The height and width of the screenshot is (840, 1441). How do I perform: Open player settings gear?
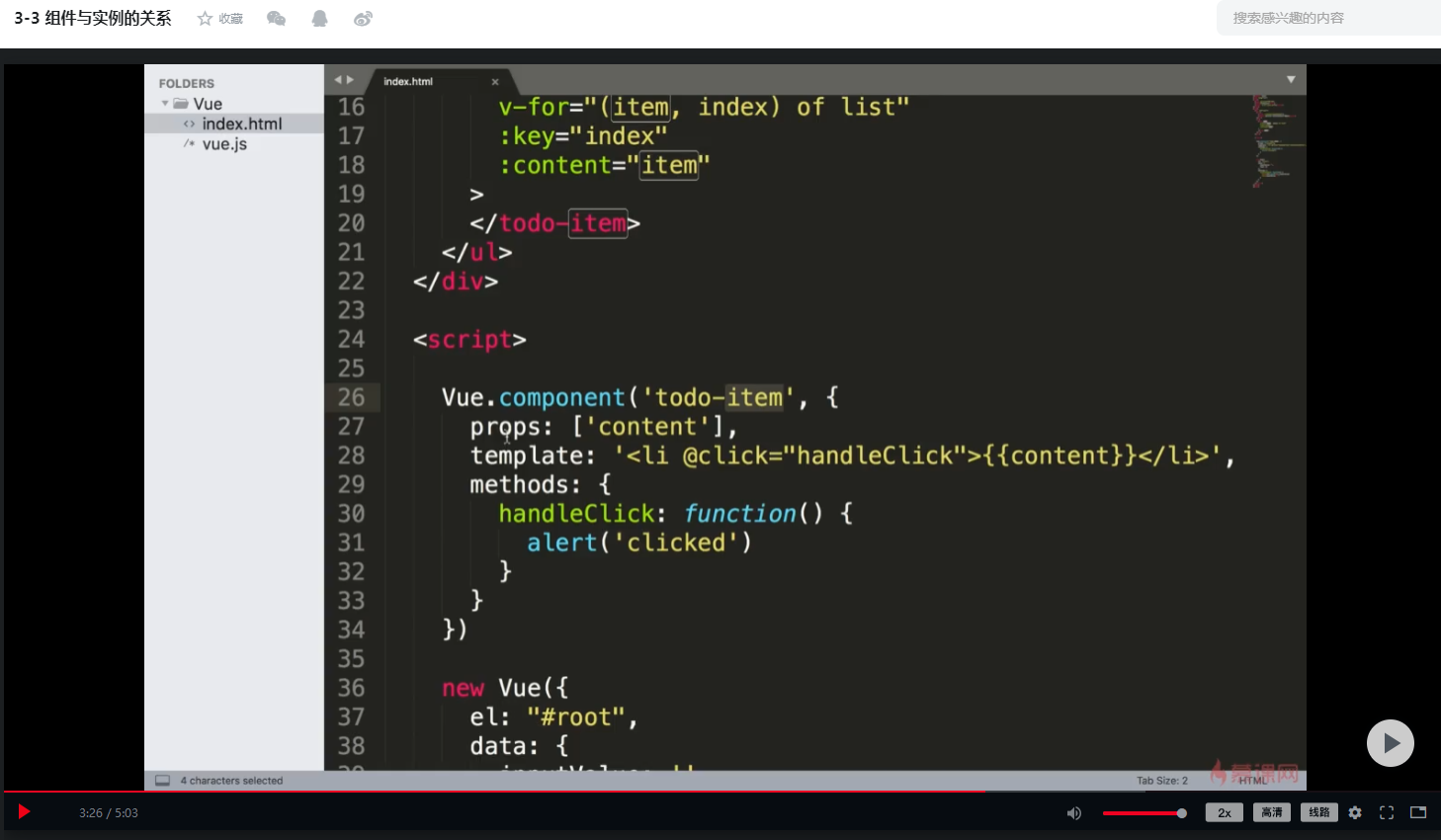tap(1355, 812)
